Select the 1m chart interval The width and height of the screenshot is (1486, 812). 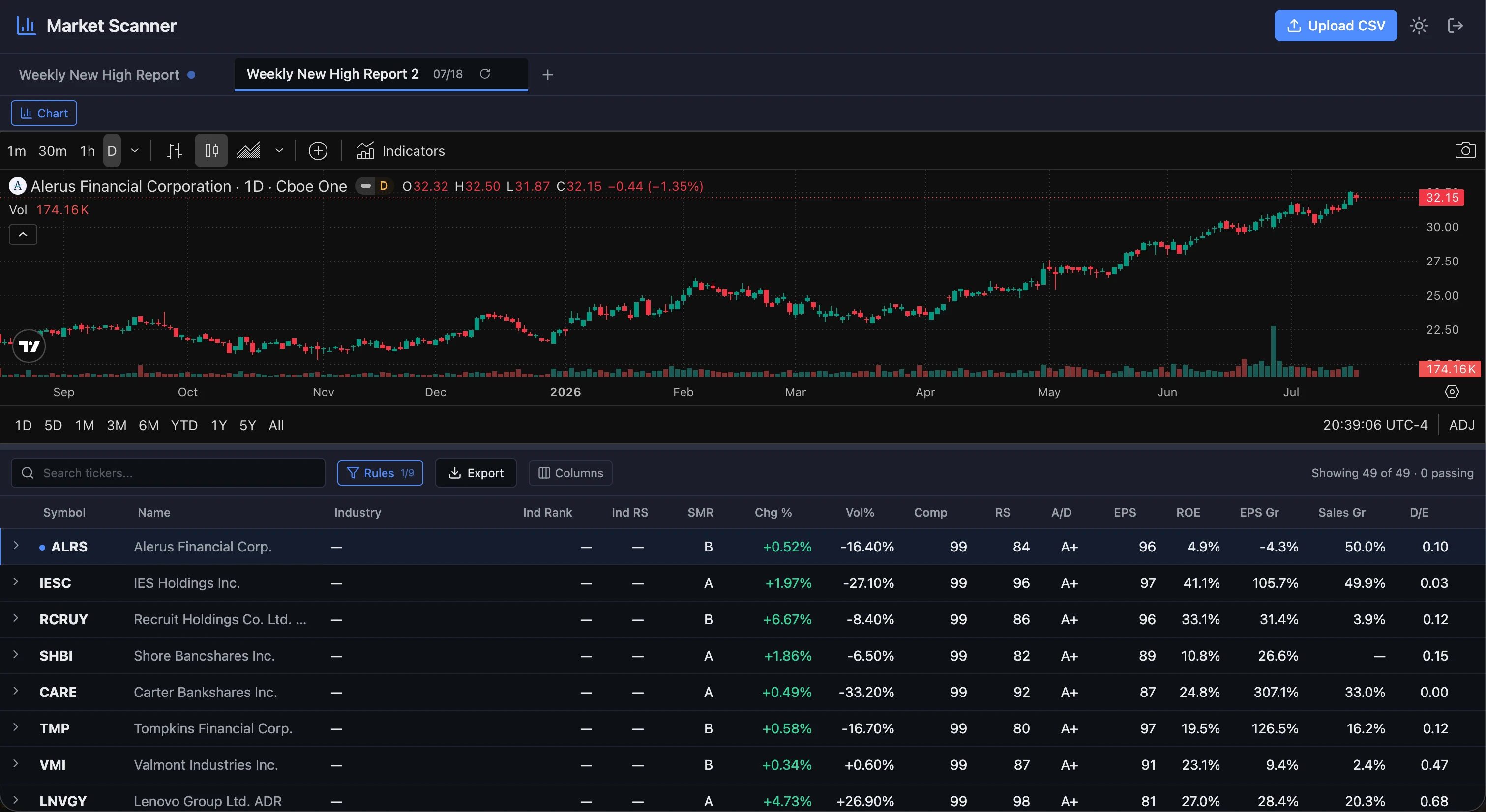click(x=17, y=151)
